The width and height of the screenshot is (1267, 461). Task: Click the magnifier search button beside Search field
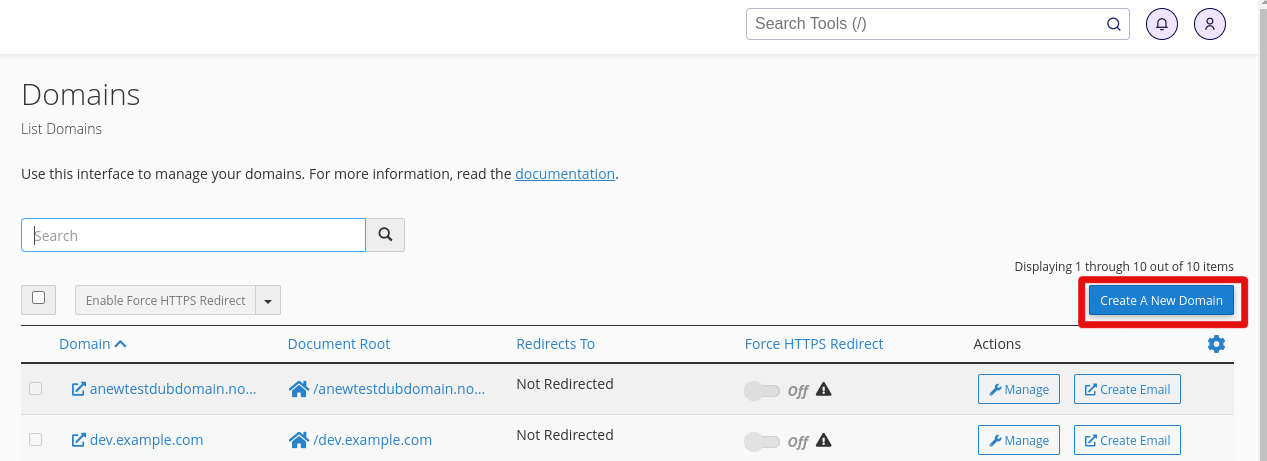pyautogui.click(x=385, y=235)
